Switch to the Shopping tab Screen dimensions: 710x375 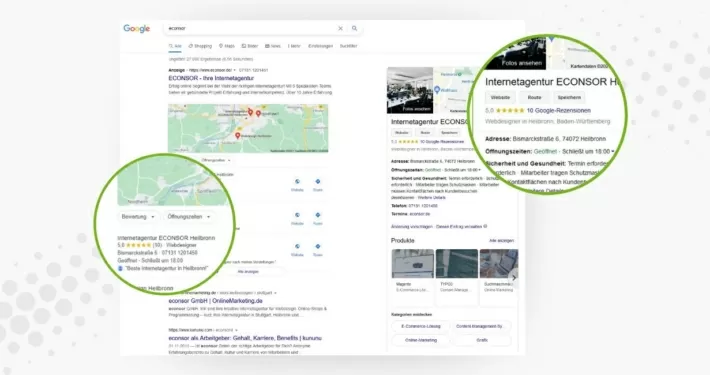pyautogui.click(x=200, y=46)
